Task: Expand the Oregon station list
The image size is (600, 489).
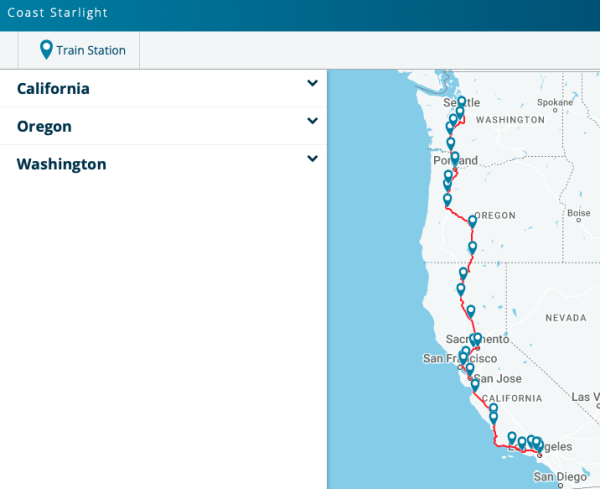Action: (x=313, y=121)
